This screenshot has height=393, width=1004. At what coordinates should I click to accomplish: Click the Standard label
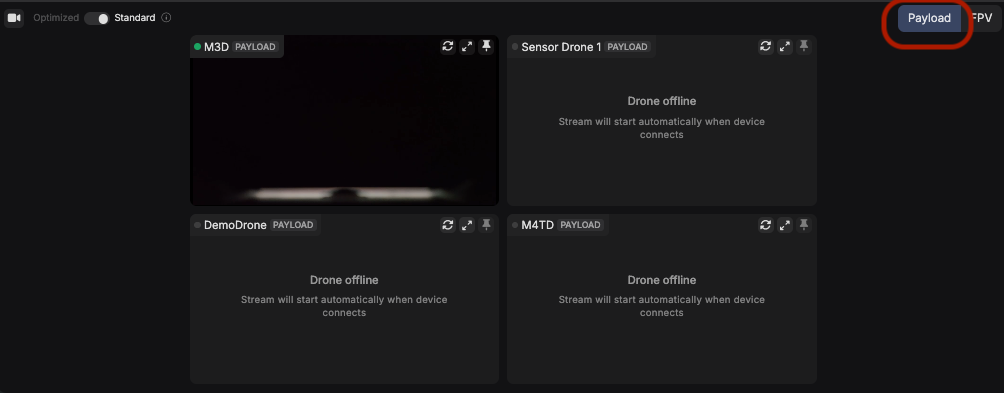(134, 18)
